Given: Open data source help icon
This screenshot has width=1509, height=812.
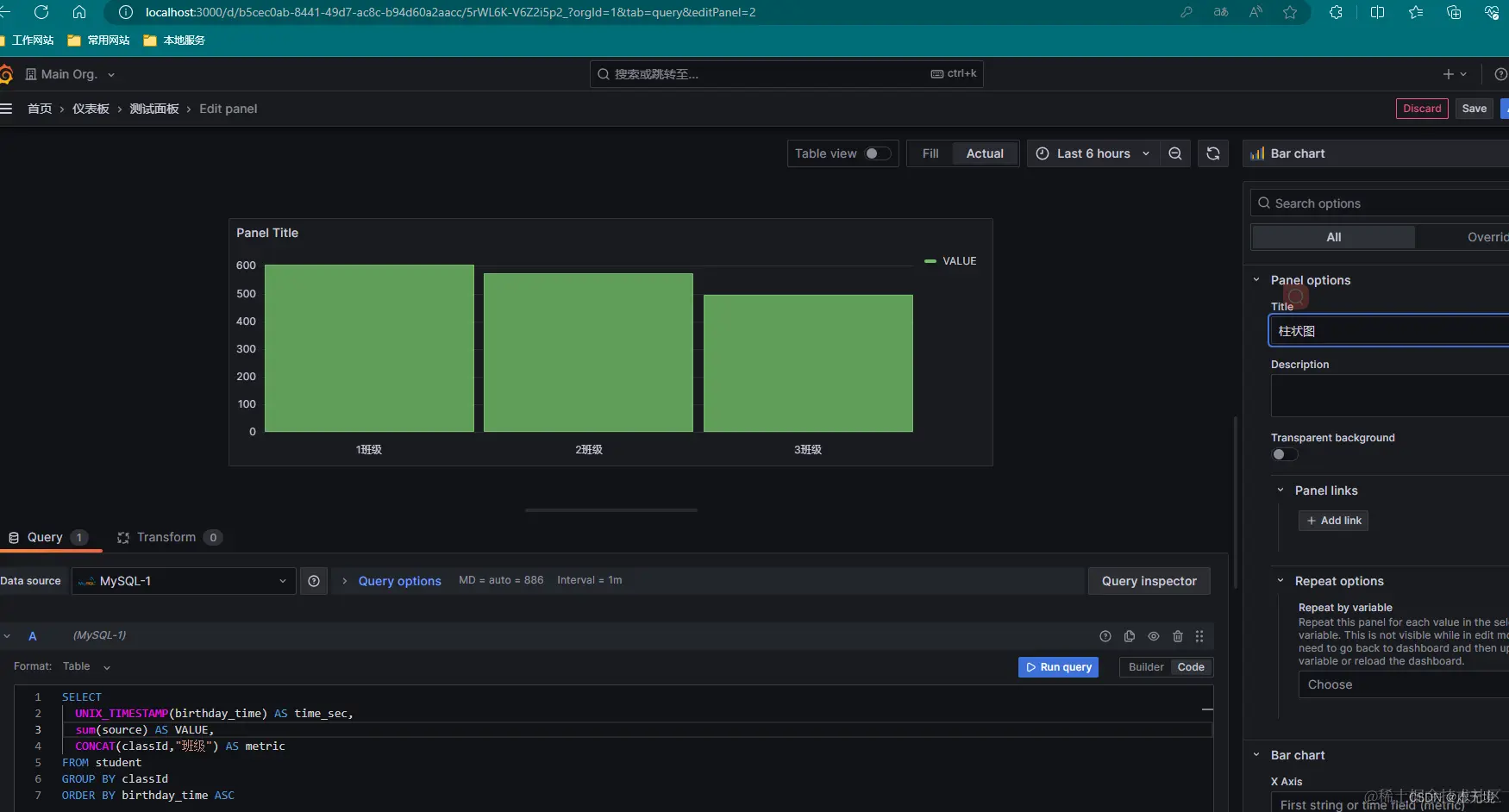Looking at the screenshot, I should 314,581.
